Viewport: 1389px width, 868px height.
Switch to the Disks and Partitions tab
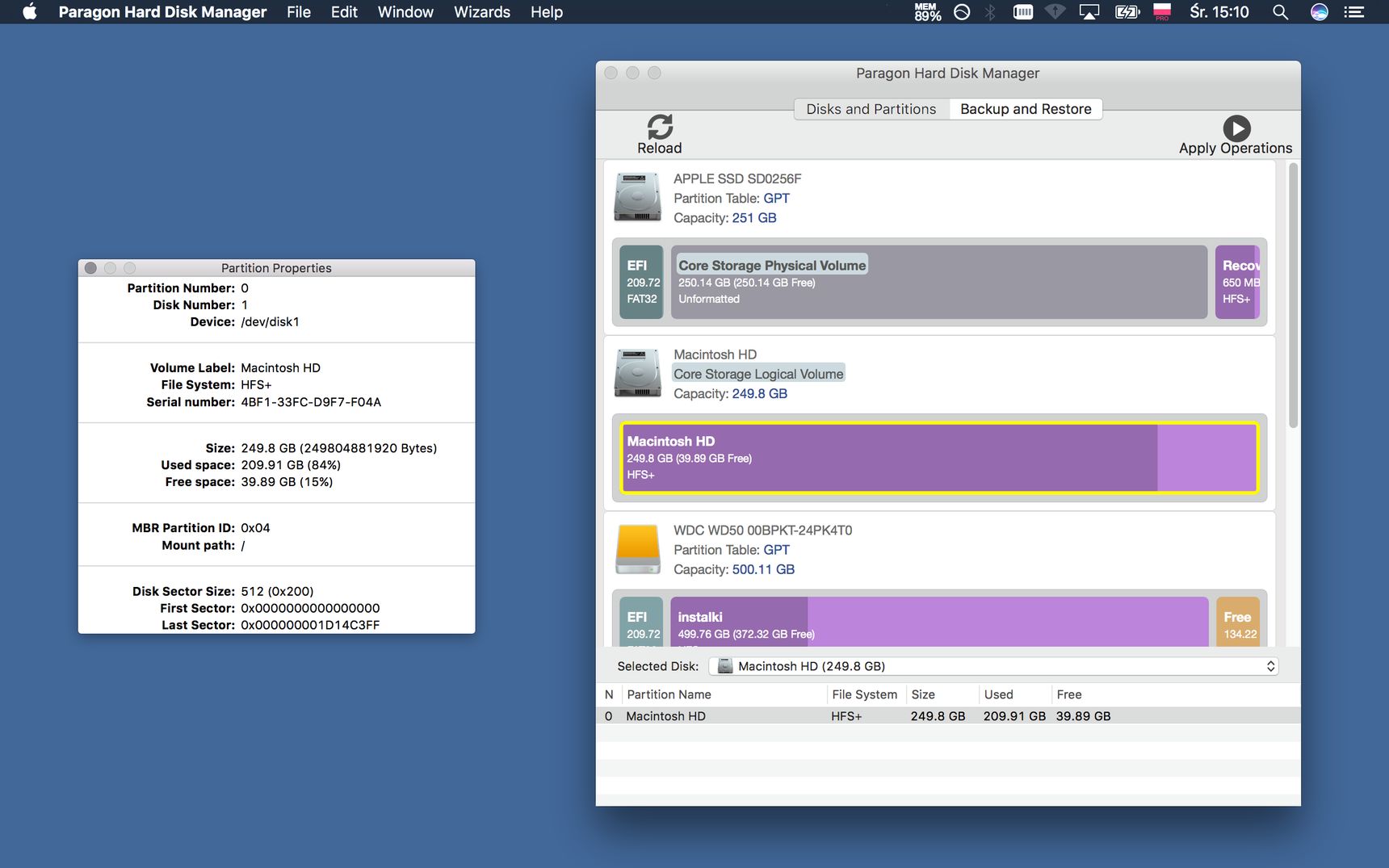pos(871,109)
